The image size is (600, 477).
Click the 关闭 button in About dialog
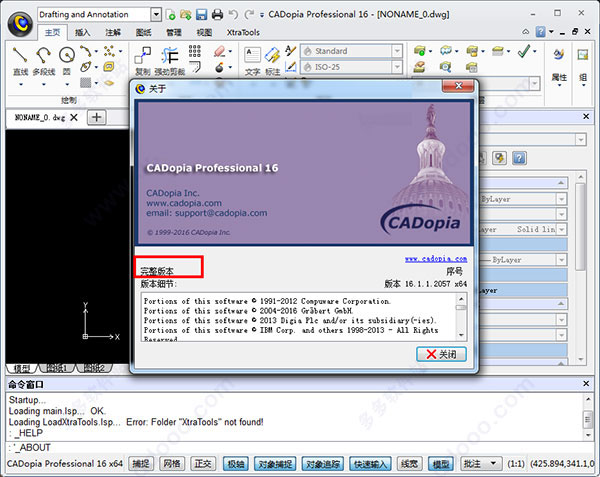(441, 354)
